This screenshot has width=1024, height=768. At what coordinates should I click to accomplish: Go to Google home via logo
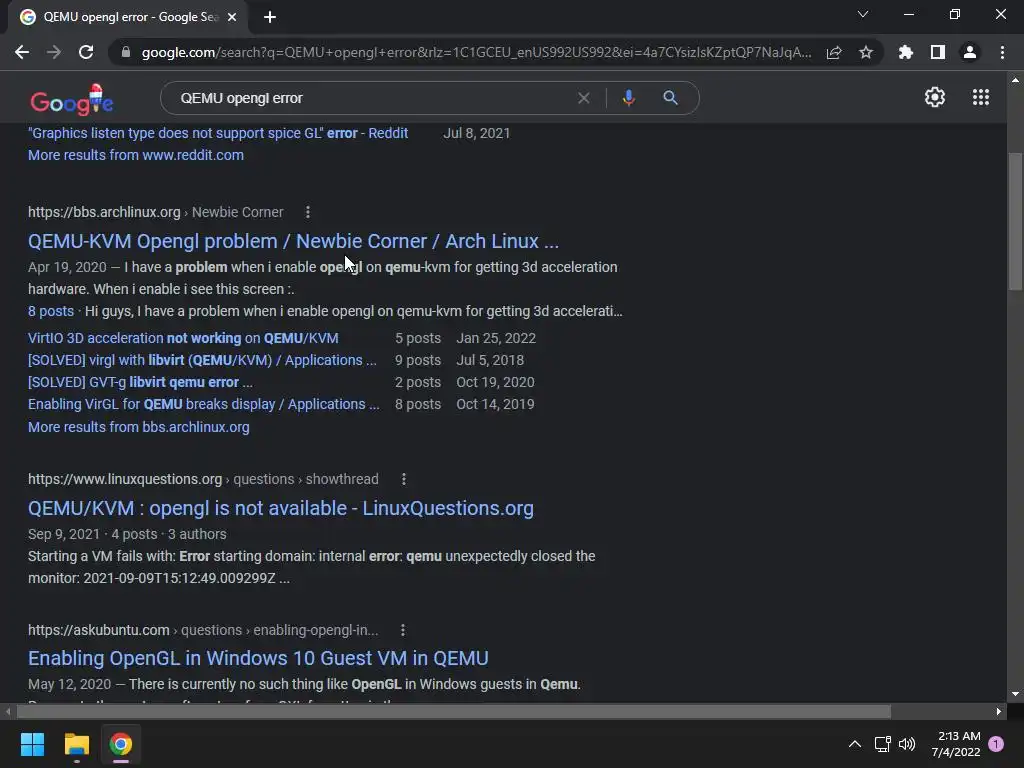point(72,100)
